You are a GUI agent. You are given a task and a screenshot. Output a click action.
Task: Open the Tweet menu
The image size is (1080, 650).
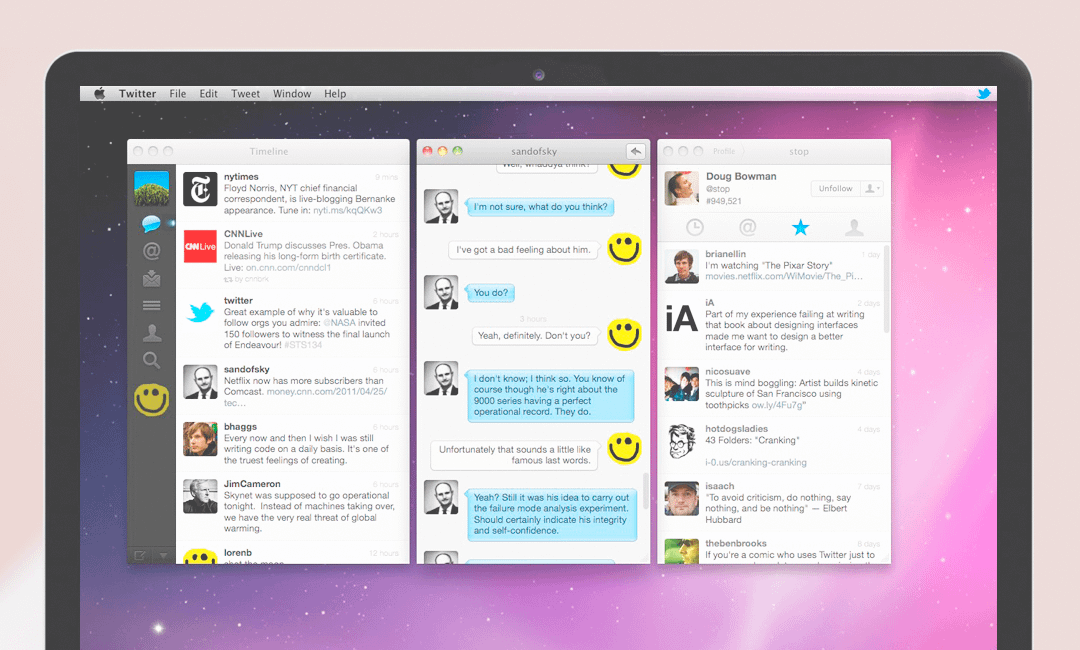[x=245, y=94]
